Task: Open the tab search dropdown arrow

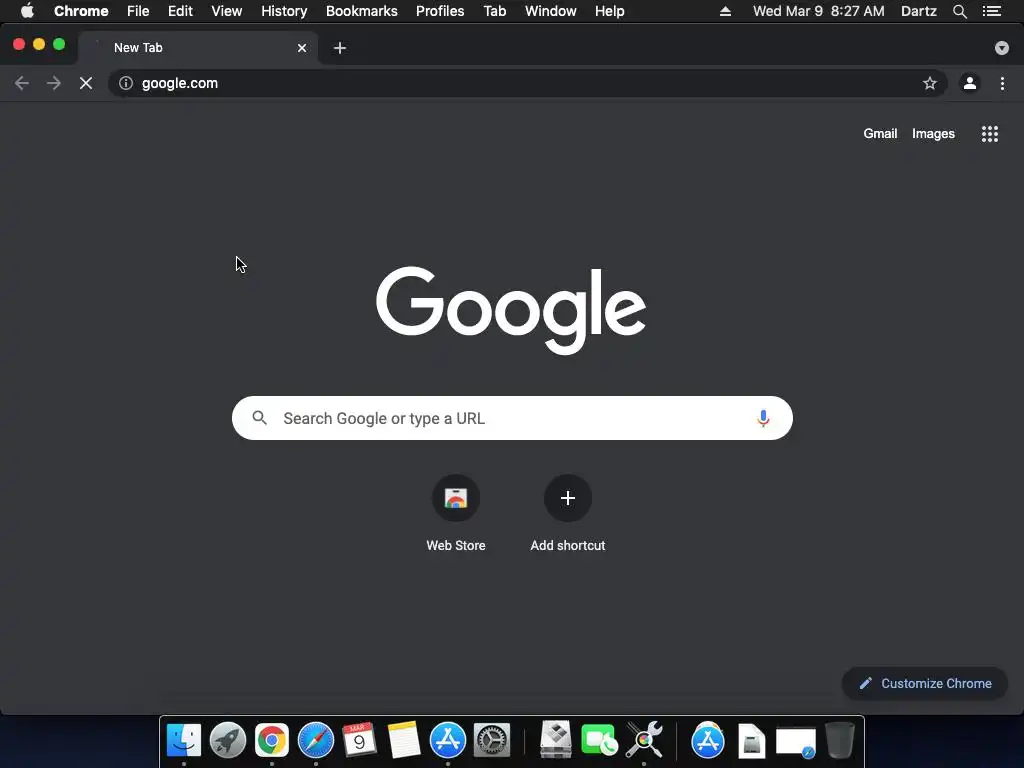Action: pyautogui.click(x=1002, y=48)
